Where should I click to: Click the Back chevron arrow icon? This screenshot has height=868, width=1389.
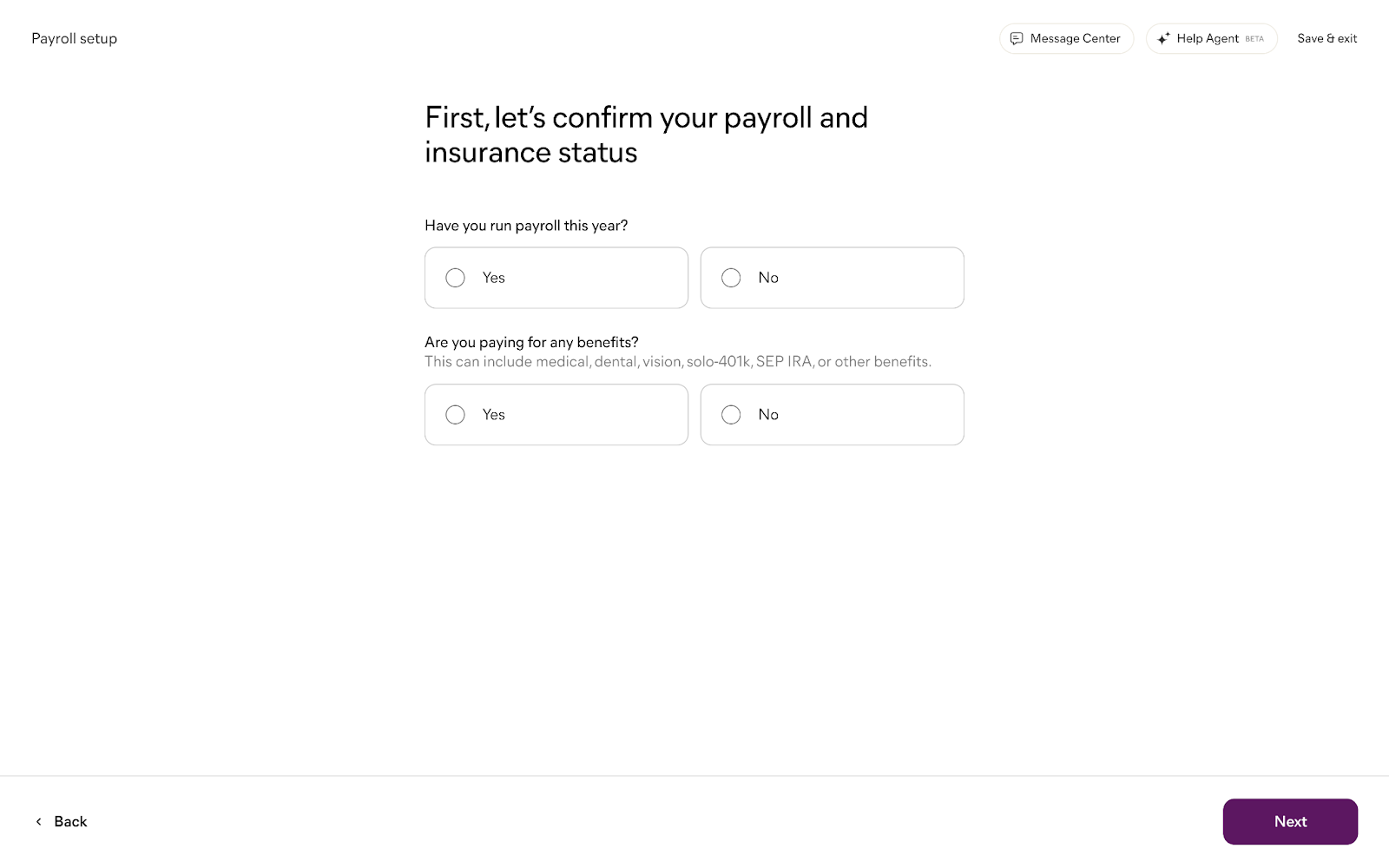click(38, 821)
